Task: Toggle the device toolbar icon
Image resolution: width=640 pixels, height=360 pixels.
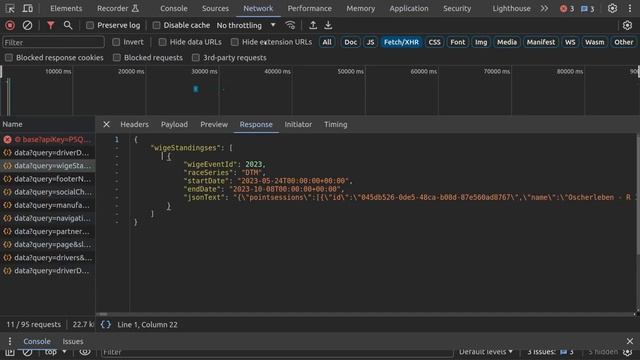Action: tap(27, 8)
